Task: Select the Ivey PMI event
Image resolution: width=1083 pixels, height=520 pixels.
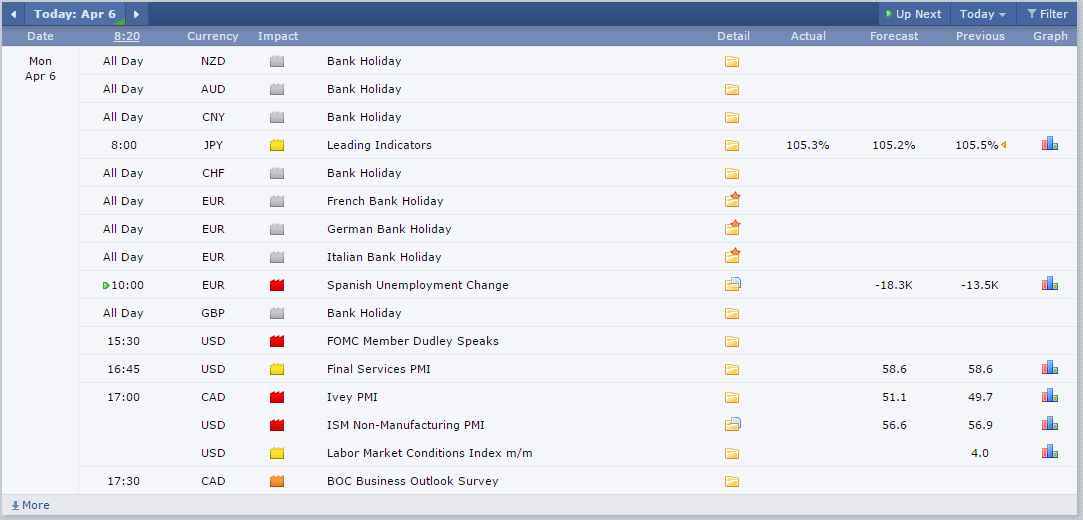Action: point(352,397)
